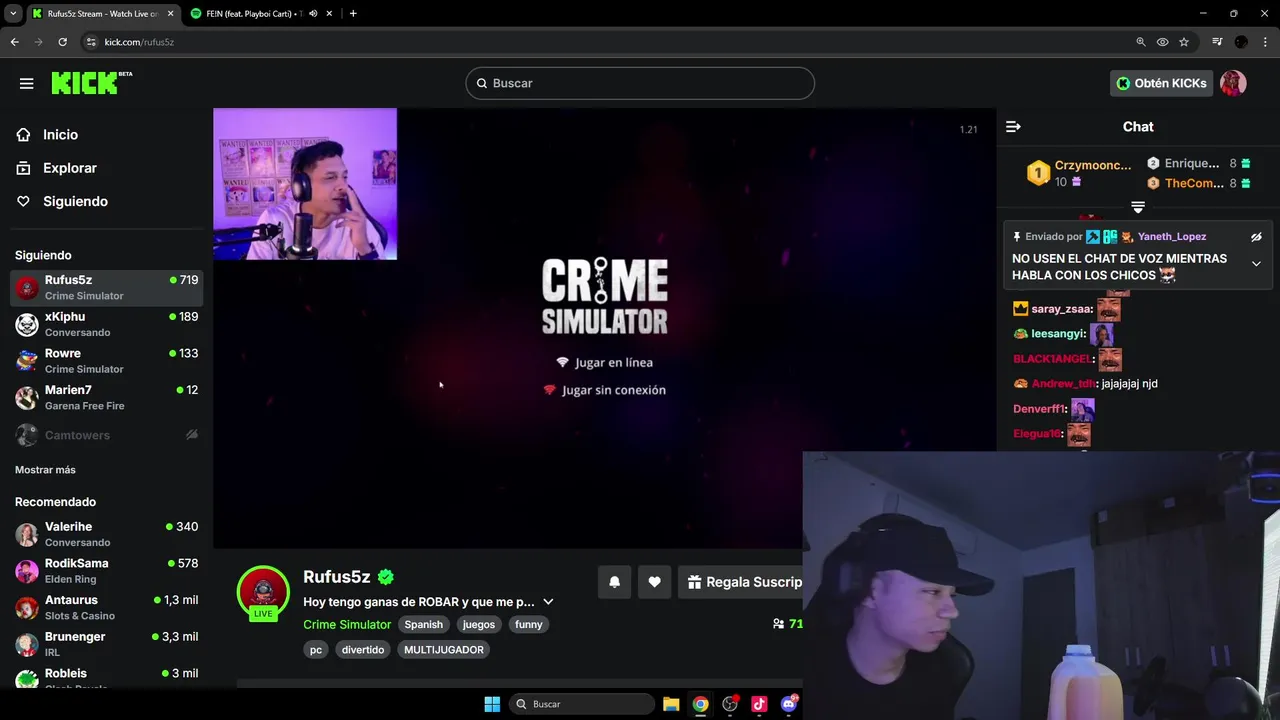1280x720 pixels.
Task: Click the pc tag
Action: (x=316, y=650)
